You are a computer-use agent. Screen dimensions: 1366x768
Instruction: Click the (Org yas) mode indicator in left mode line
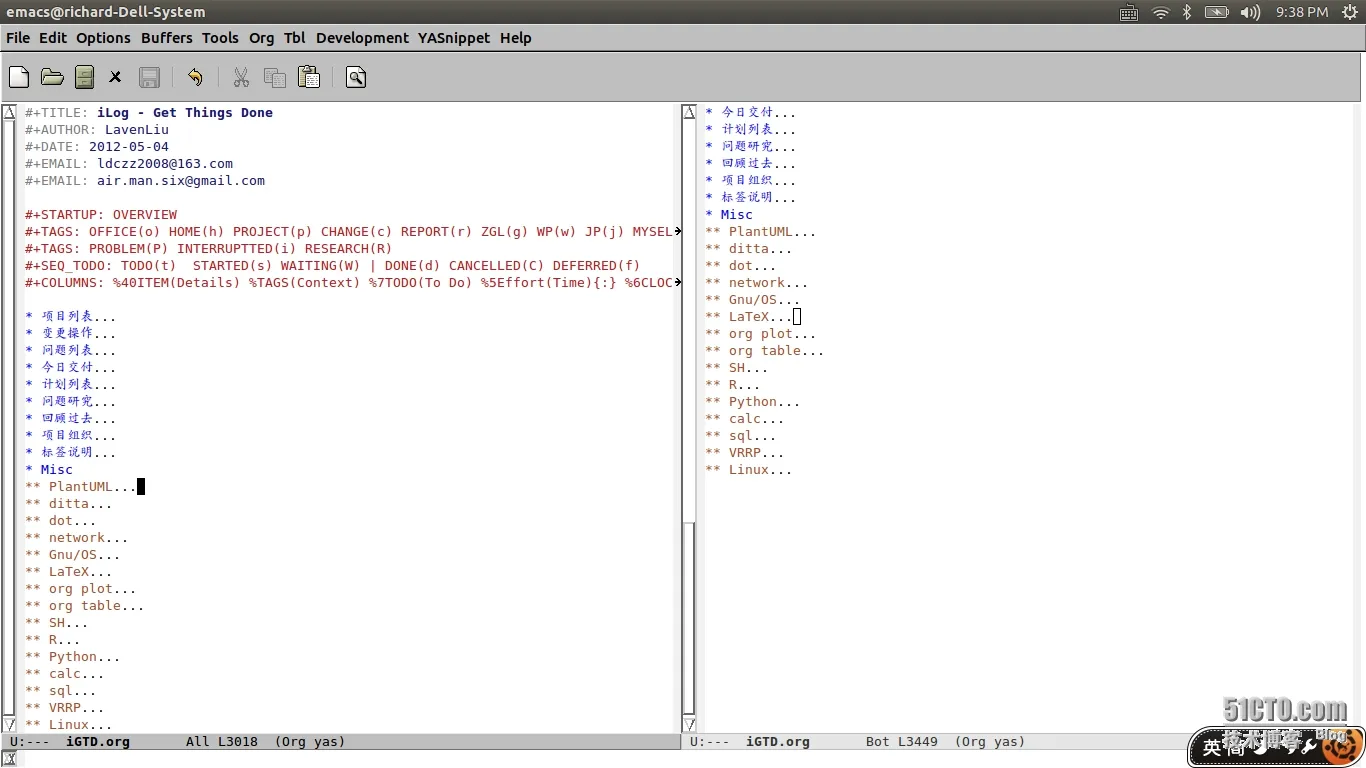[309, 742]
